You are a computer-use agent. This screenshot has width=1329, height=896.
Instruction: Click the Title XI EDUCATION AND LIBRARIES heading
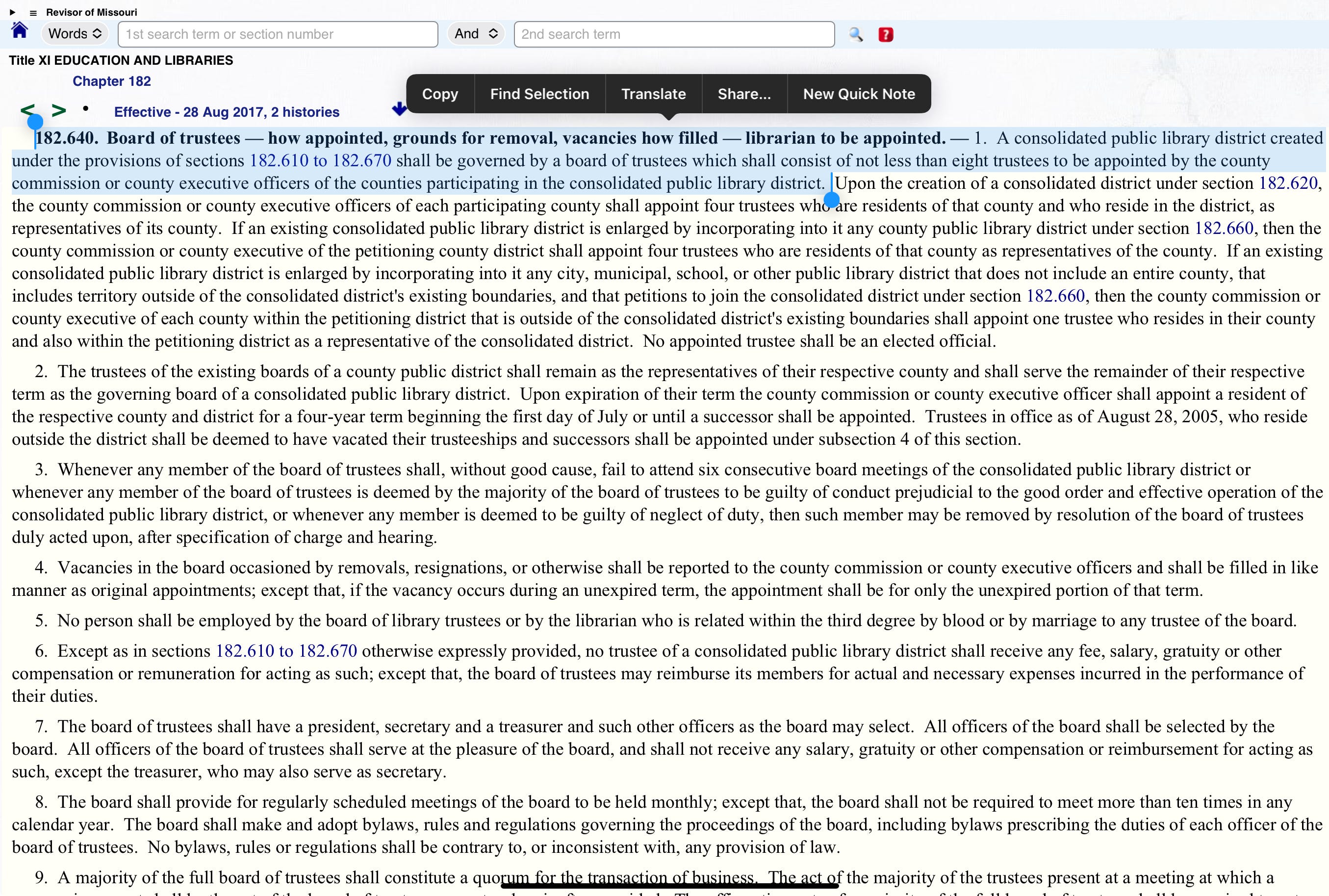point(121,61)
